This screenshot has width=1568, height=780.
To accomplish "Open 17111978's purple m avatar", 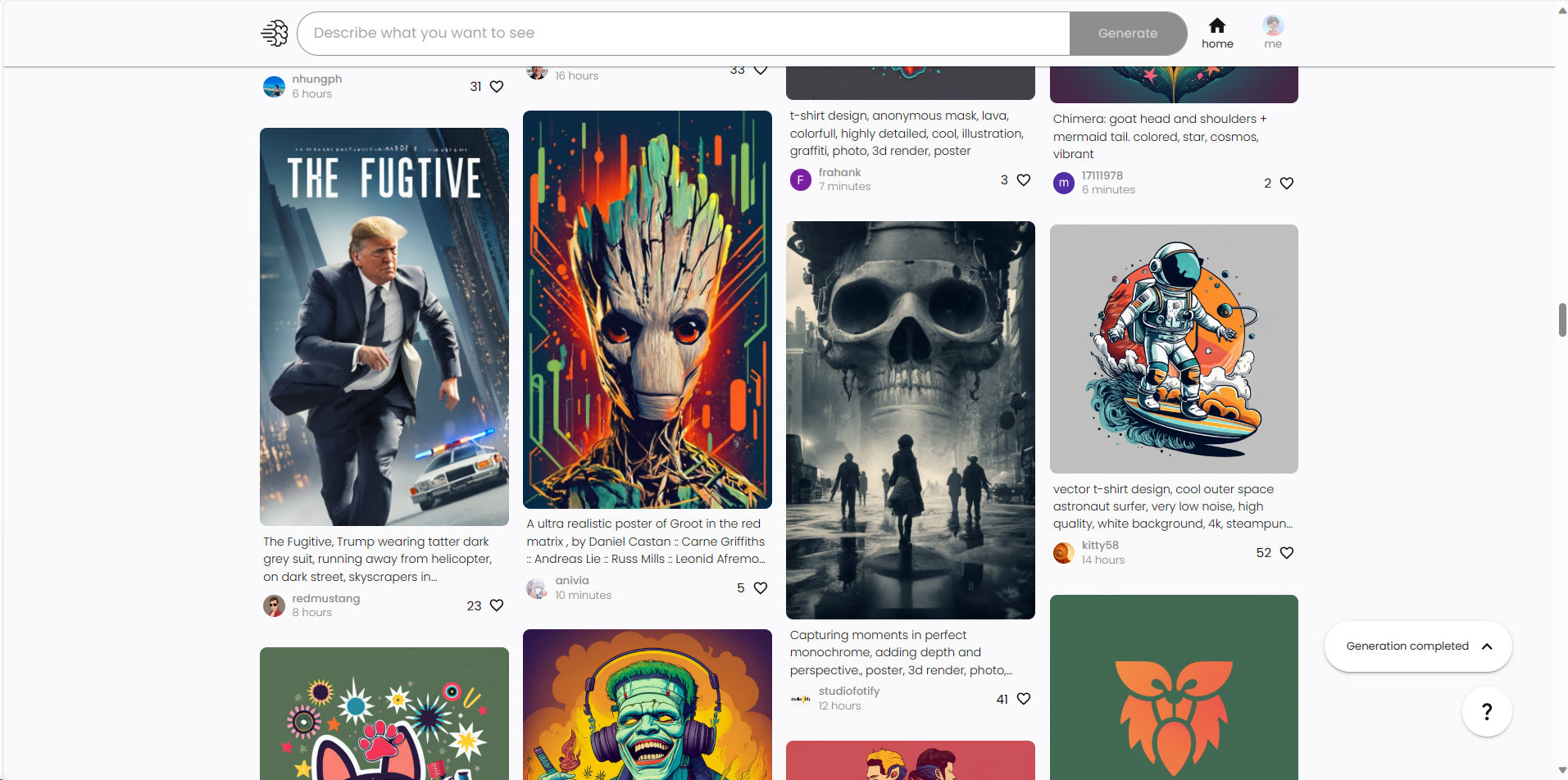I will (1063, 183).
